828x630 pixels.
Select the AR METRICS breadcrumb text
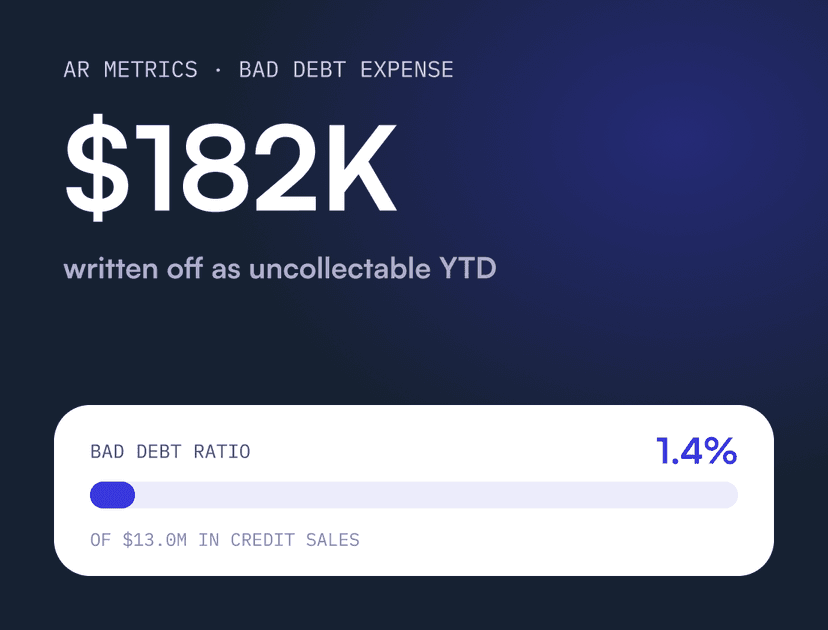tap(130, 70)
